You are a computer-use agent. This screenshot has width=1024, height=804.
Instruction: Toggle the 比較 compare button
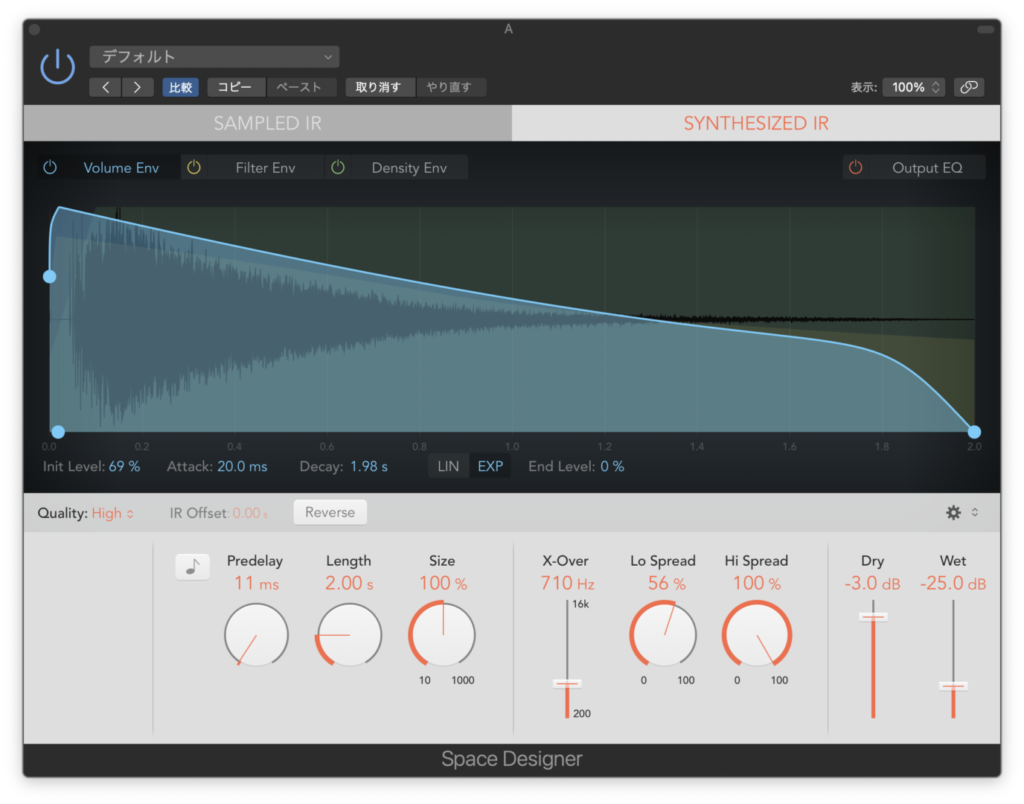(x=180, y=87)
